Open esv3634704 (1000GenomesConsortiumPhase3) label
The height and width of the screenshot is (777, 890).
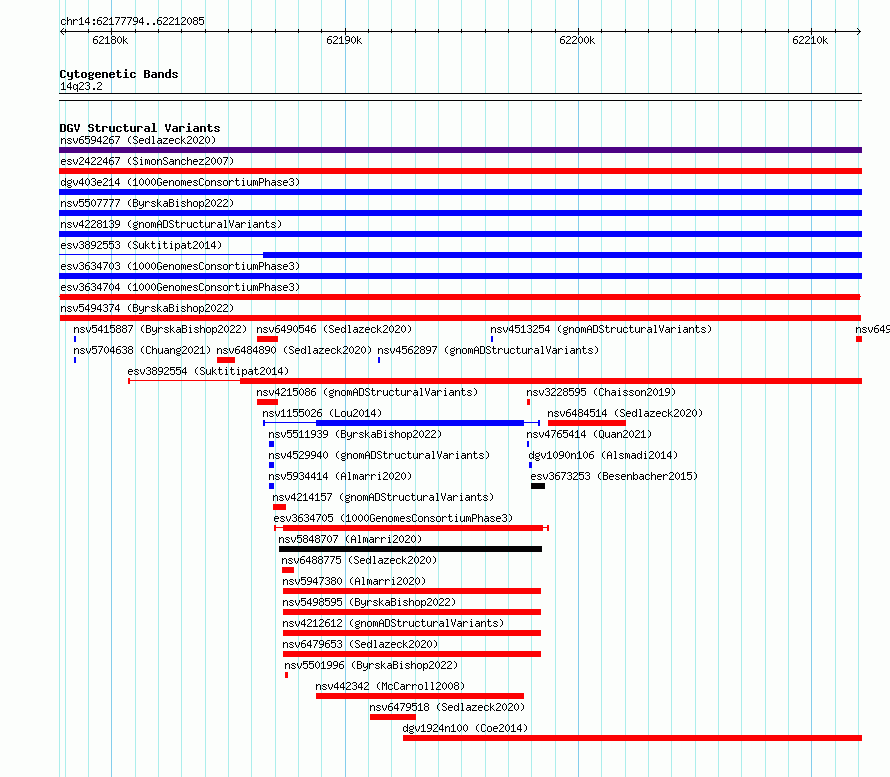coord(180,287)
